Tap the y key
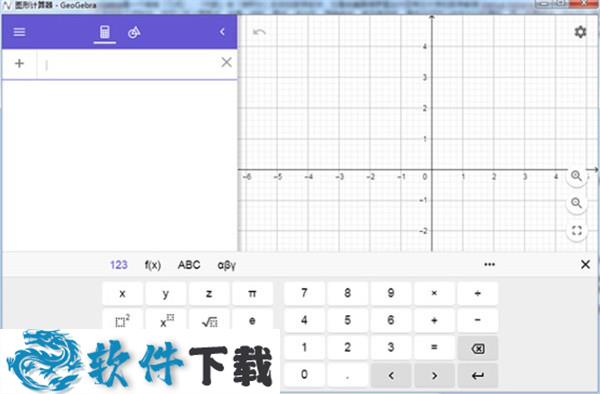Screen dimensions: 600x394 pyautogui.click(x=166, y=293)
